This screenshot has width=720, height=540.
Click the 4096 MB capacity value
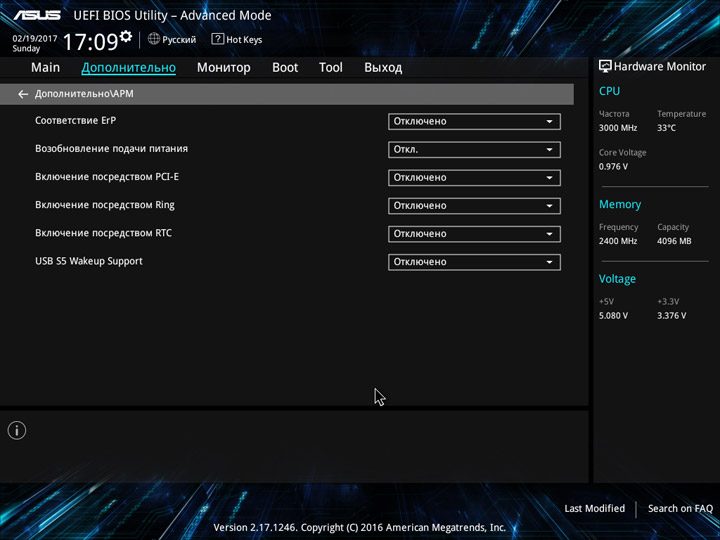674,241
